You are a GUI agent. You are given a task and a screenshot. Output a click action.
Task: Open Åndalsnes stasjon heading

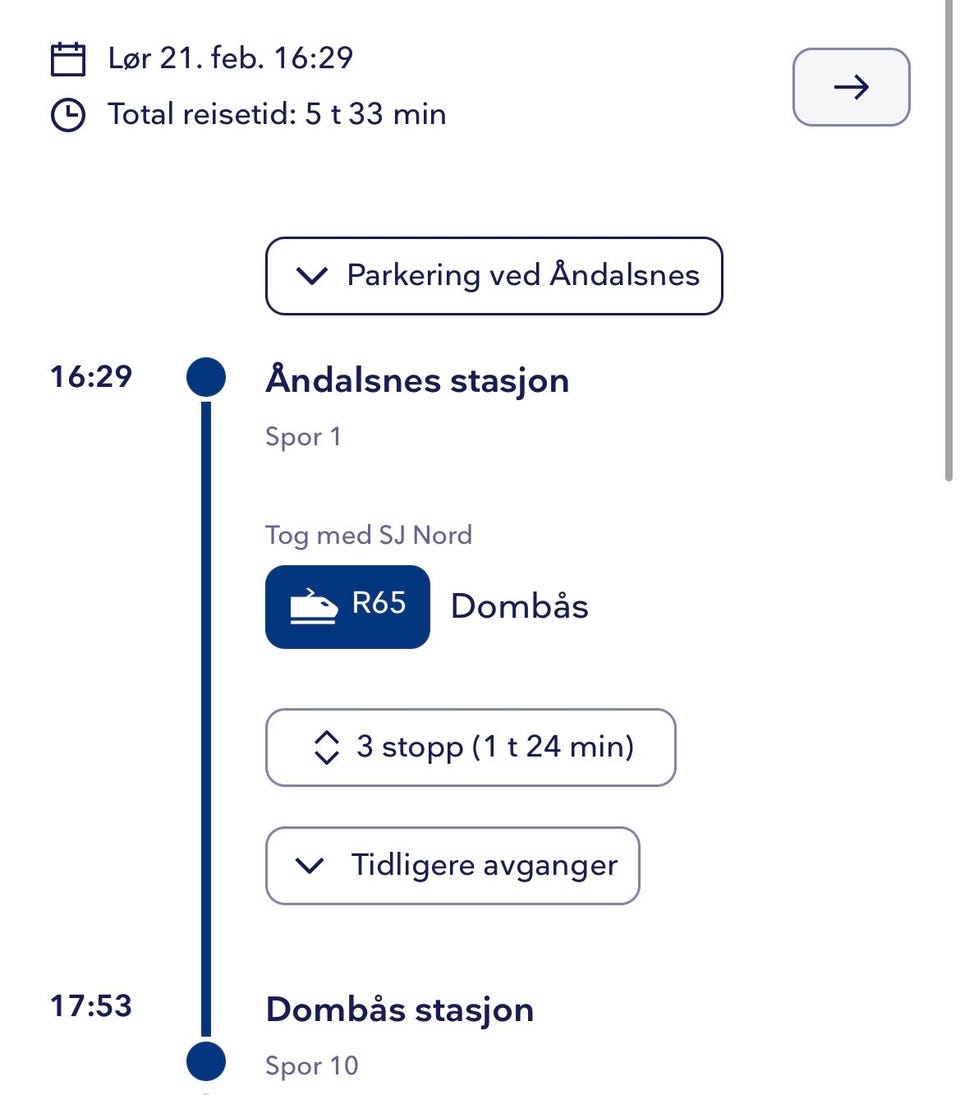point(417,381)
